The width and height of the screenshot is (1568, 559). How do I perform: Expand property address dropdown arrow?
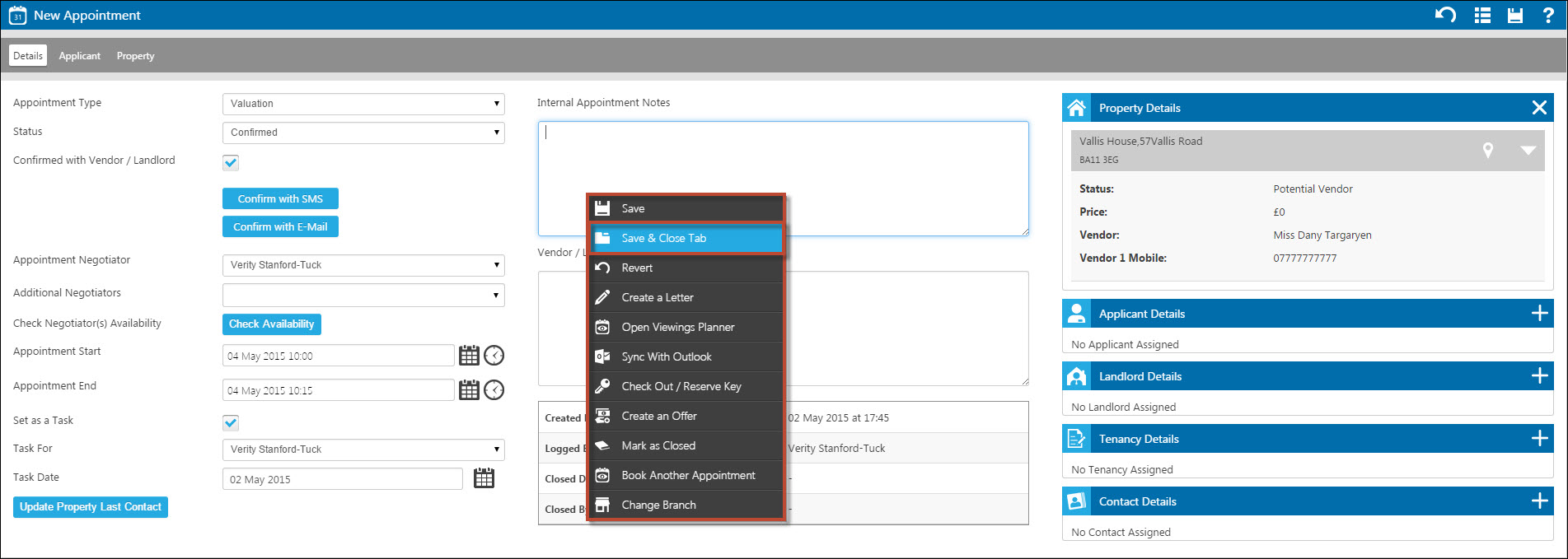point(1528,151)
